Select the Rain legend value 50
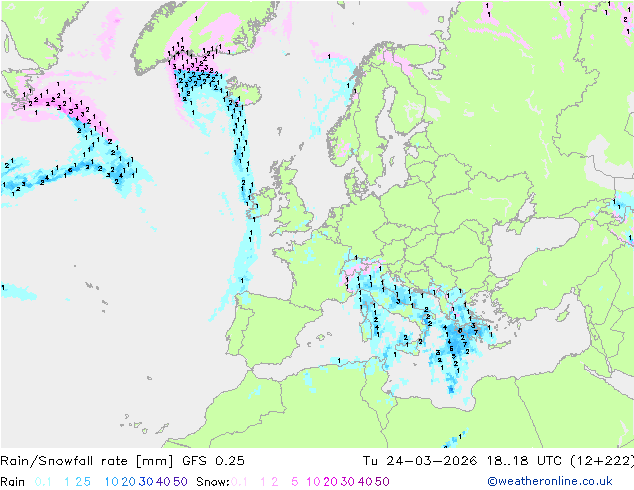 pyautogui.click(x=180, y=482)
